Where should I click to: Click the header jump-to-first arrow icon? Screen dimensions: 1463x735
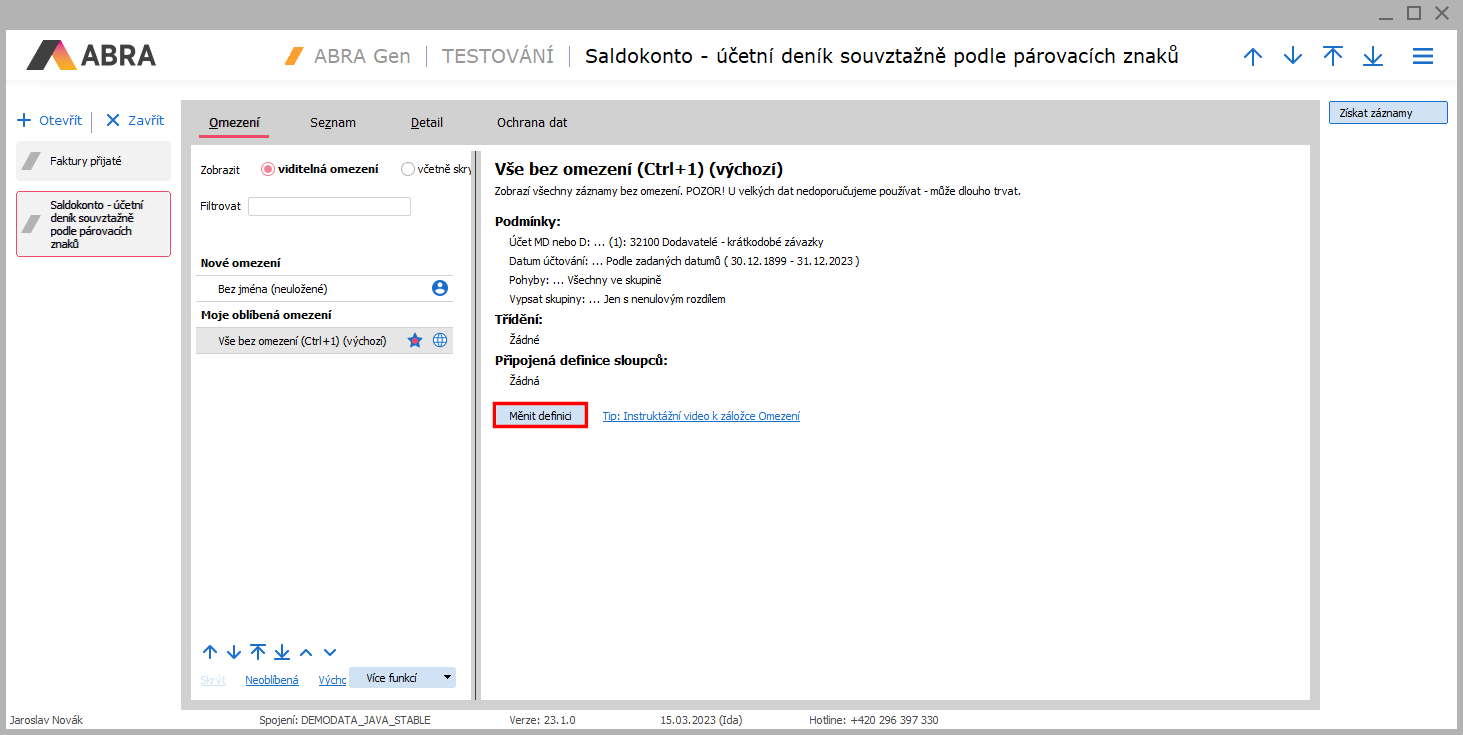[1333, 56]
